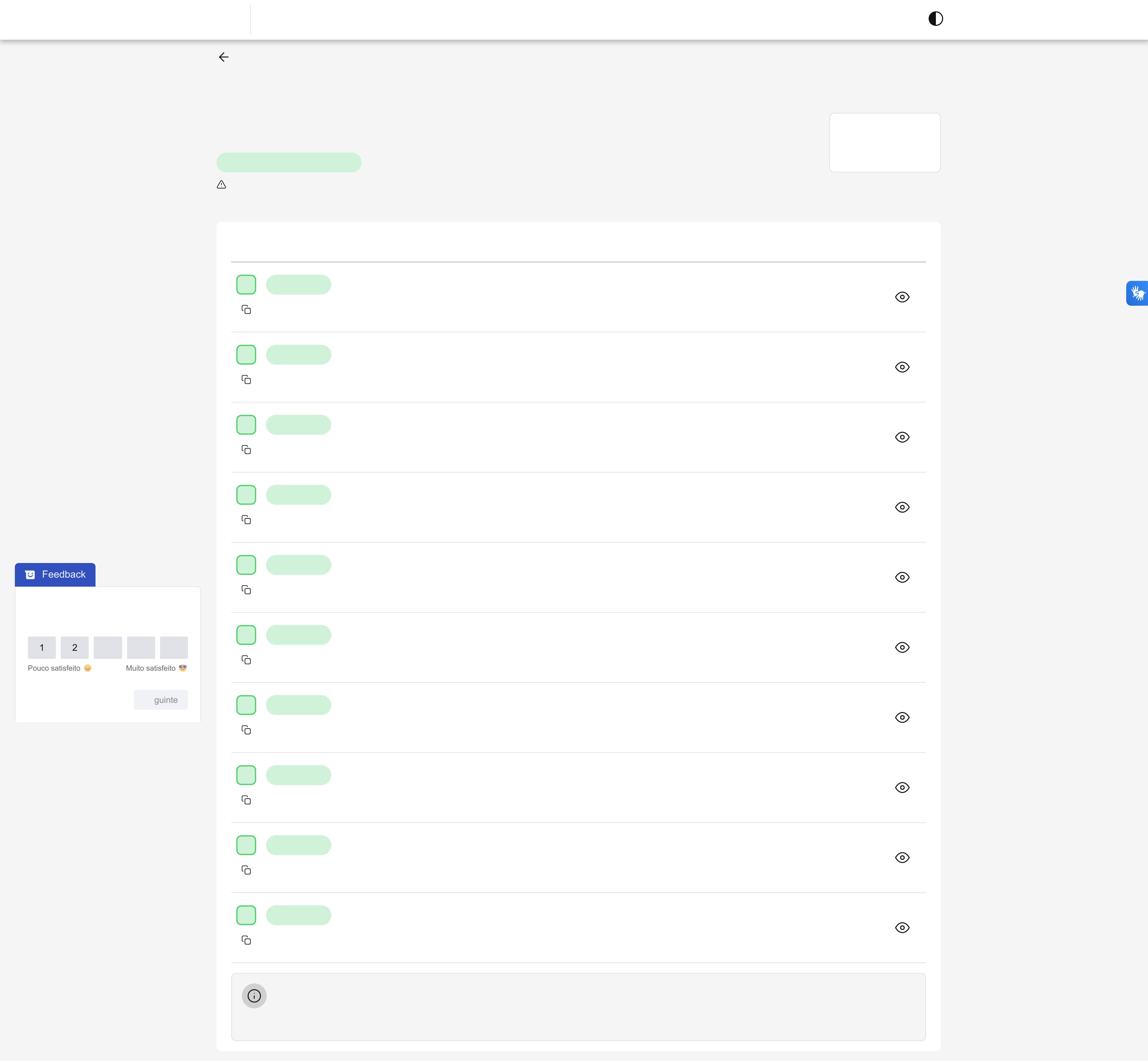Screen dimensions: 1148x1061
Task: Click the Seguinte button in feedback panel
Action: pyautogui.click(x=161, y=700)
